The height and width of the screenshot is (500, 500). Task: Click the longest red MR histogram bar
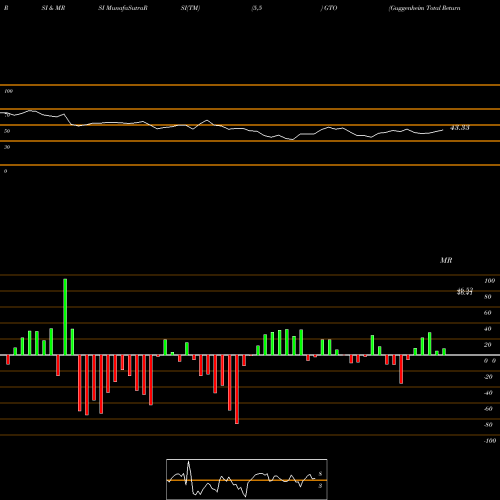coord(237,389)
